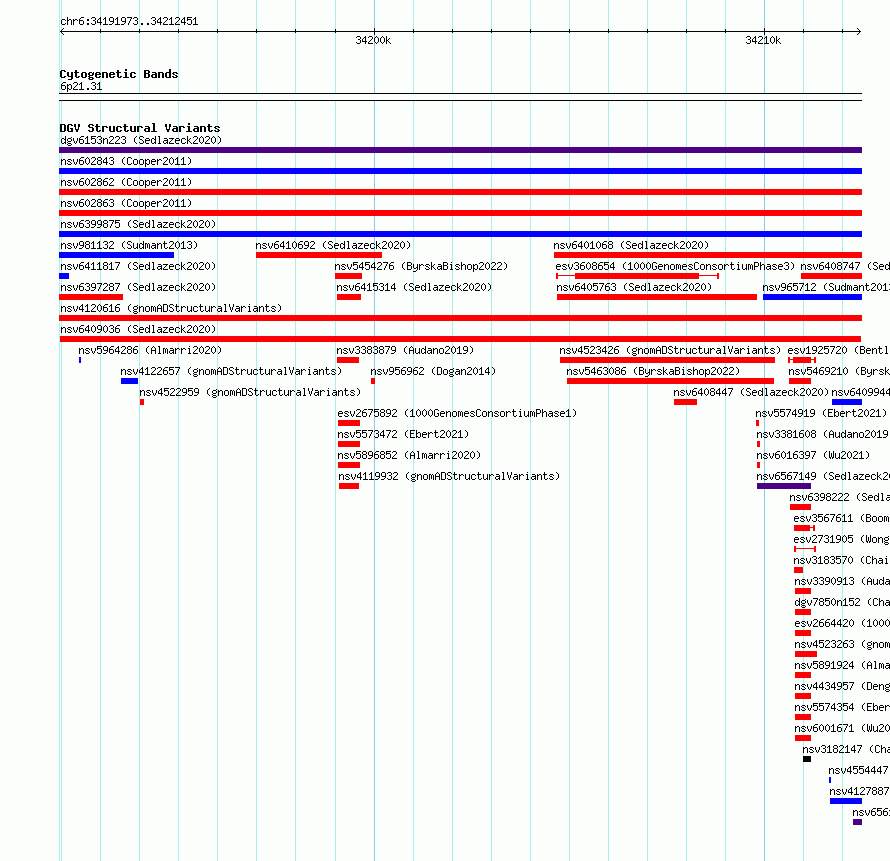The height and width of the screenshot is (861, 890).
Task: Click the nsv6408747 variant label
Action: coord(845,266)
